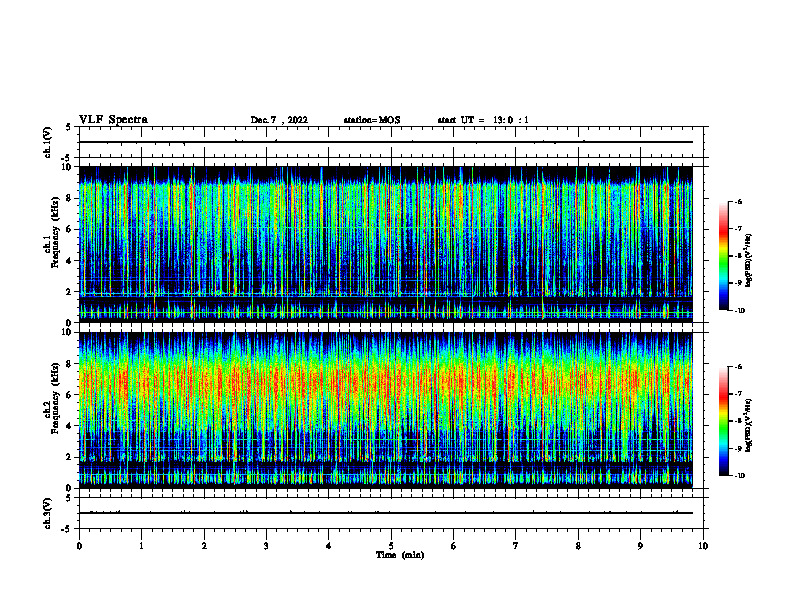Click ch.1 frequency axis tick "6"
792x612 pixels.
click(x=70, y=229)
